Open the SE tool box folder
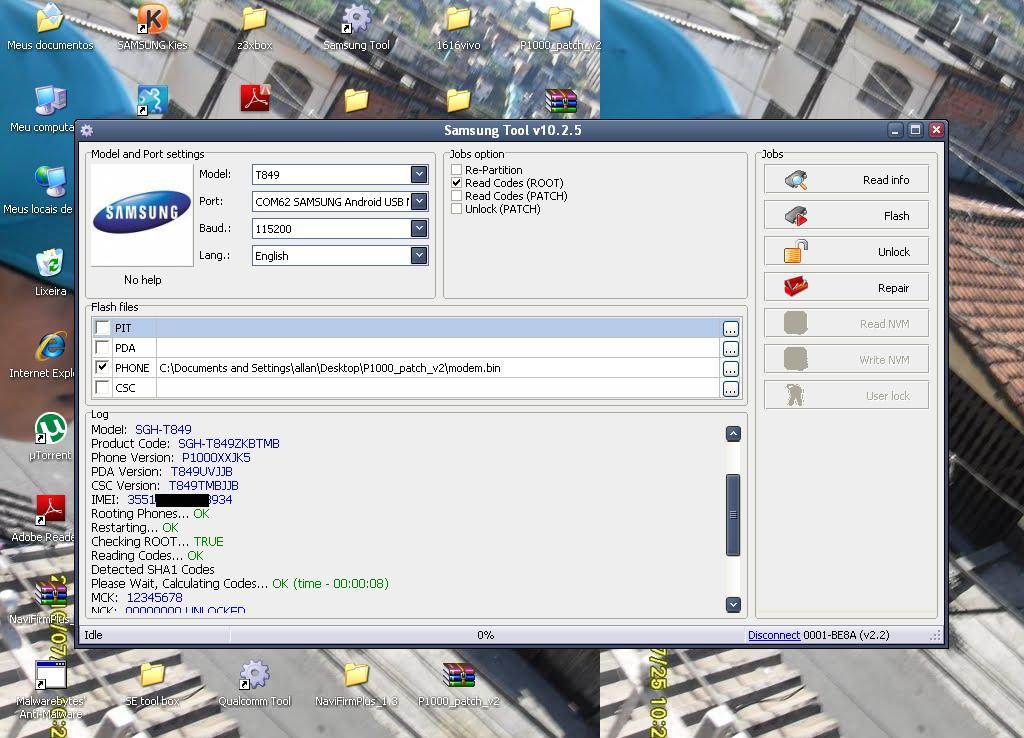 coord(152,683)
